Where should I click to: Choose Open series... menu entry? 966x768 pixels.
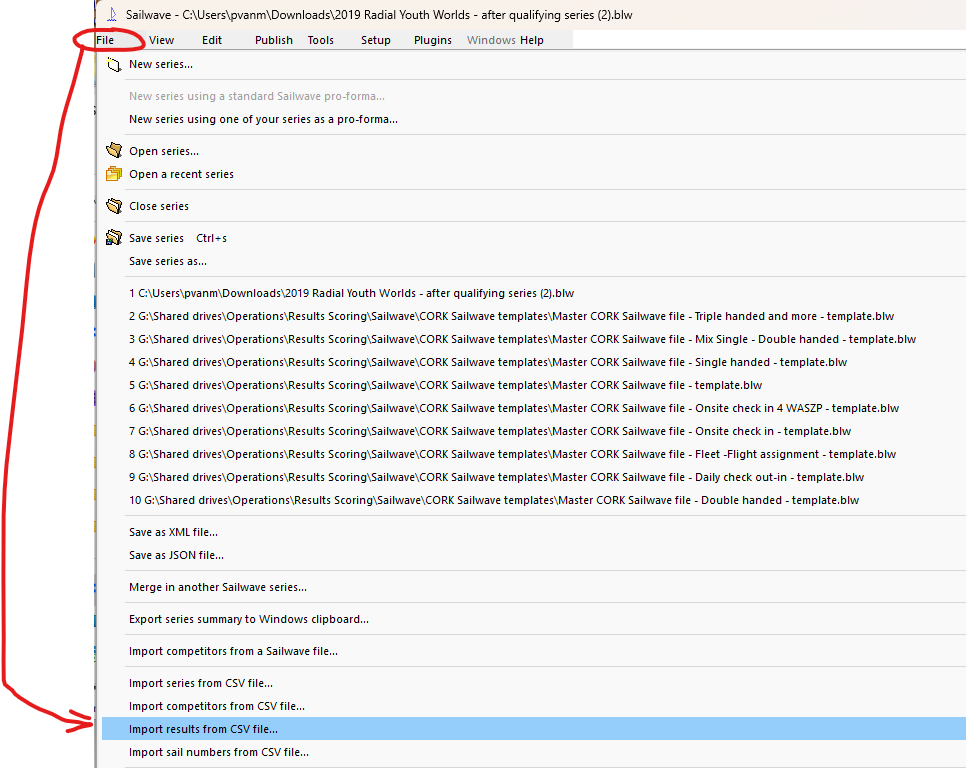[164, 151]
